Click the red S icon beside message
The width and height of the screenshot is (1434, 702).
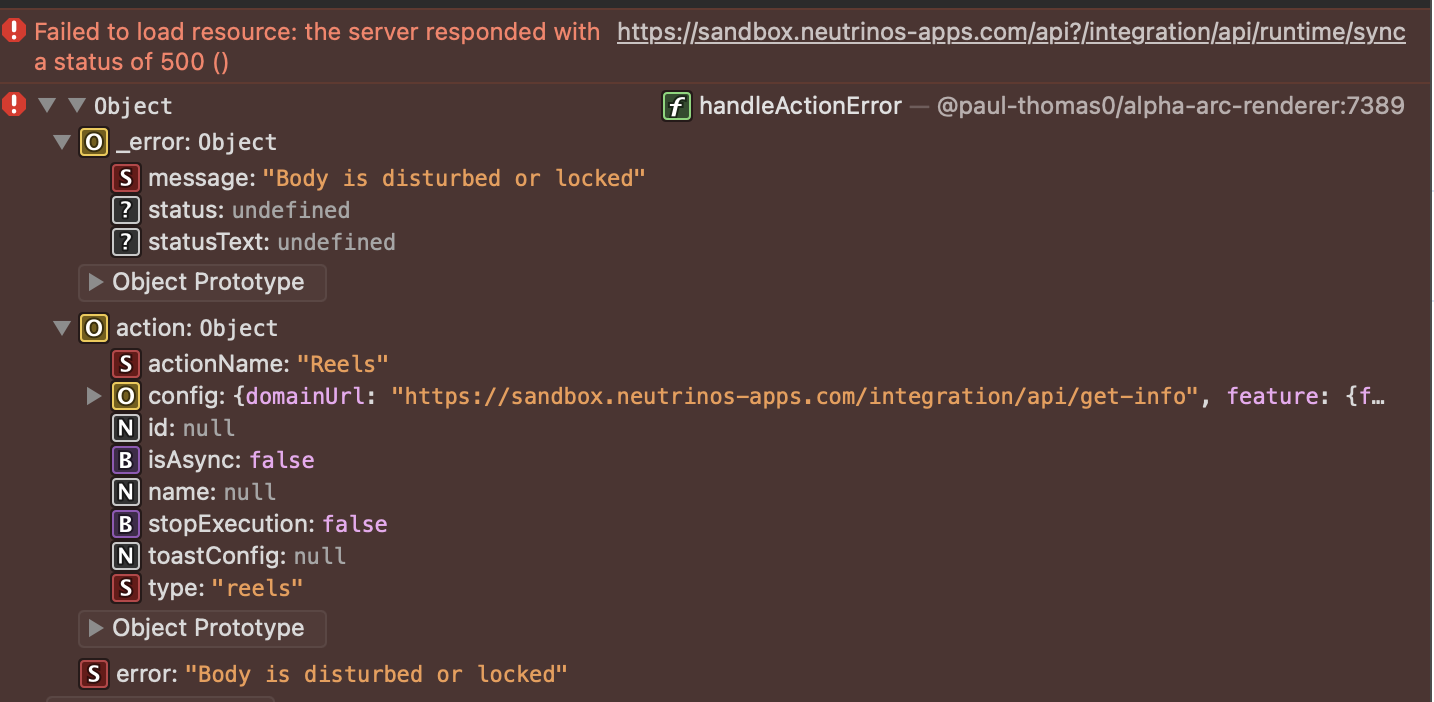(x=126, y=178)
